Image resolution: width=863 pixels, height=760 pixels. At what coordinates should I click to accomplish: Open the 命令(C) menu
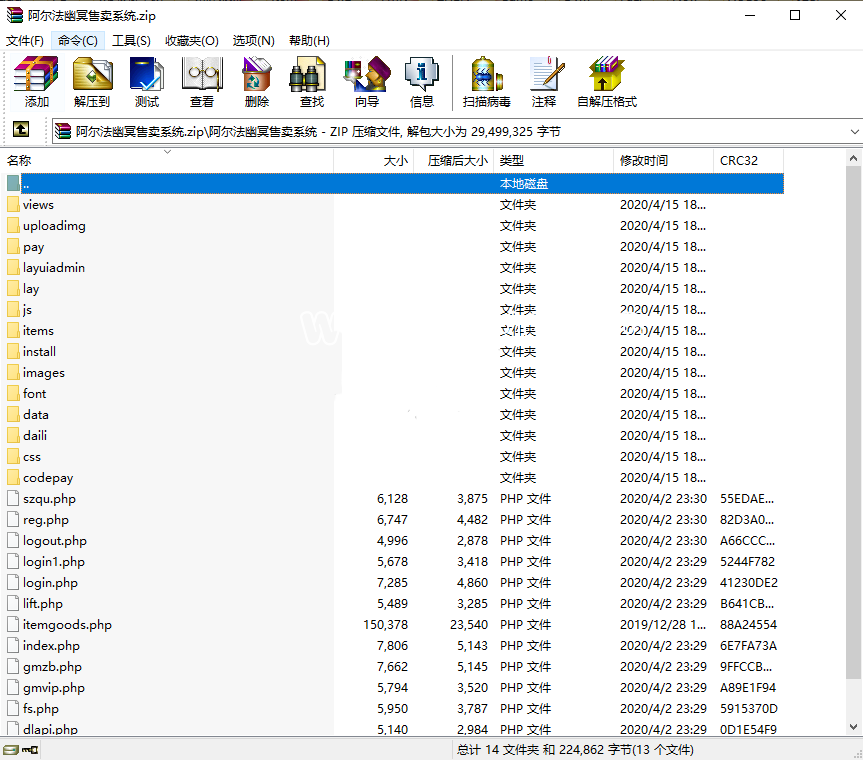[78, 41]
